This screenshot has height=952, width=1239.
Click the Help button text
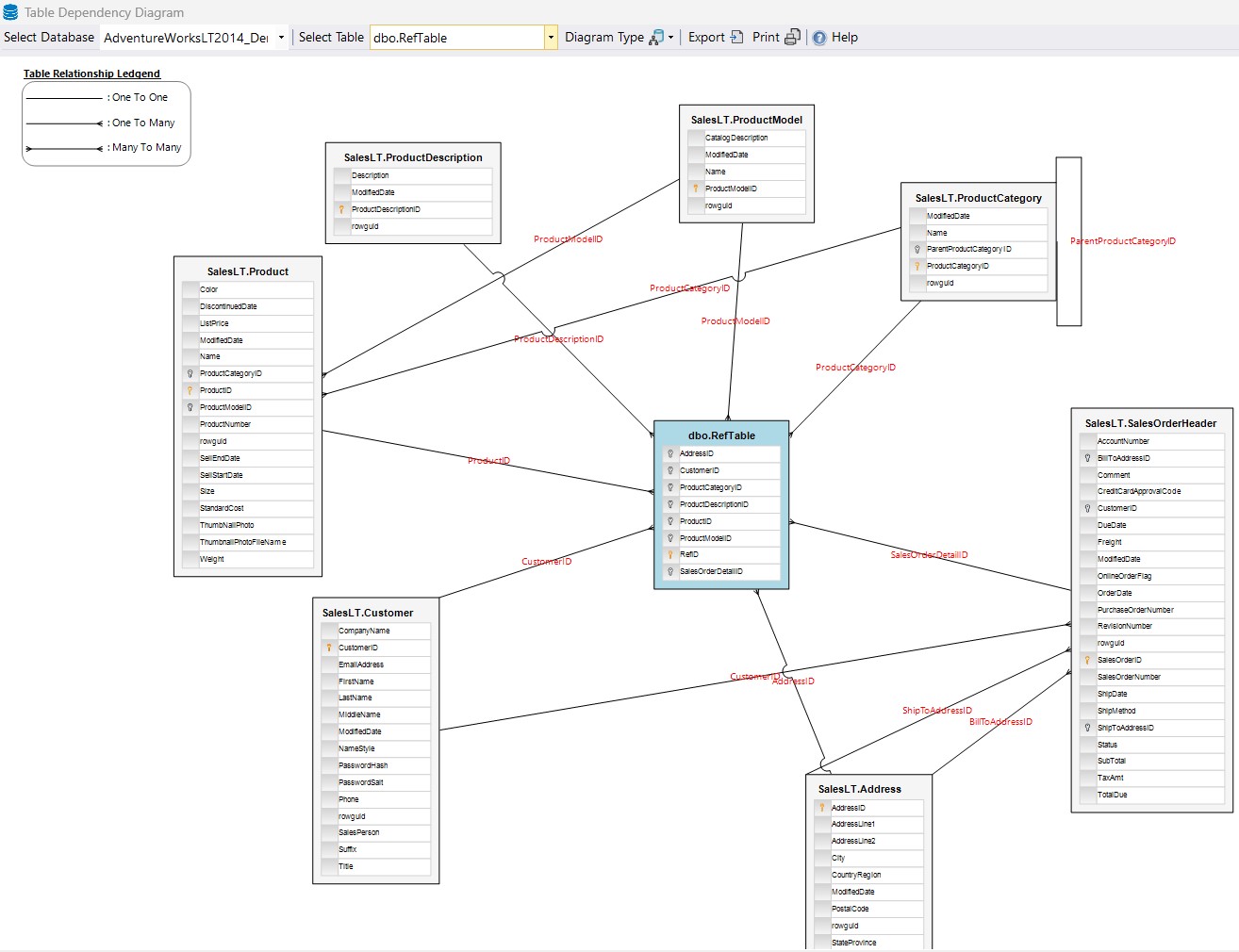point(845,38)
